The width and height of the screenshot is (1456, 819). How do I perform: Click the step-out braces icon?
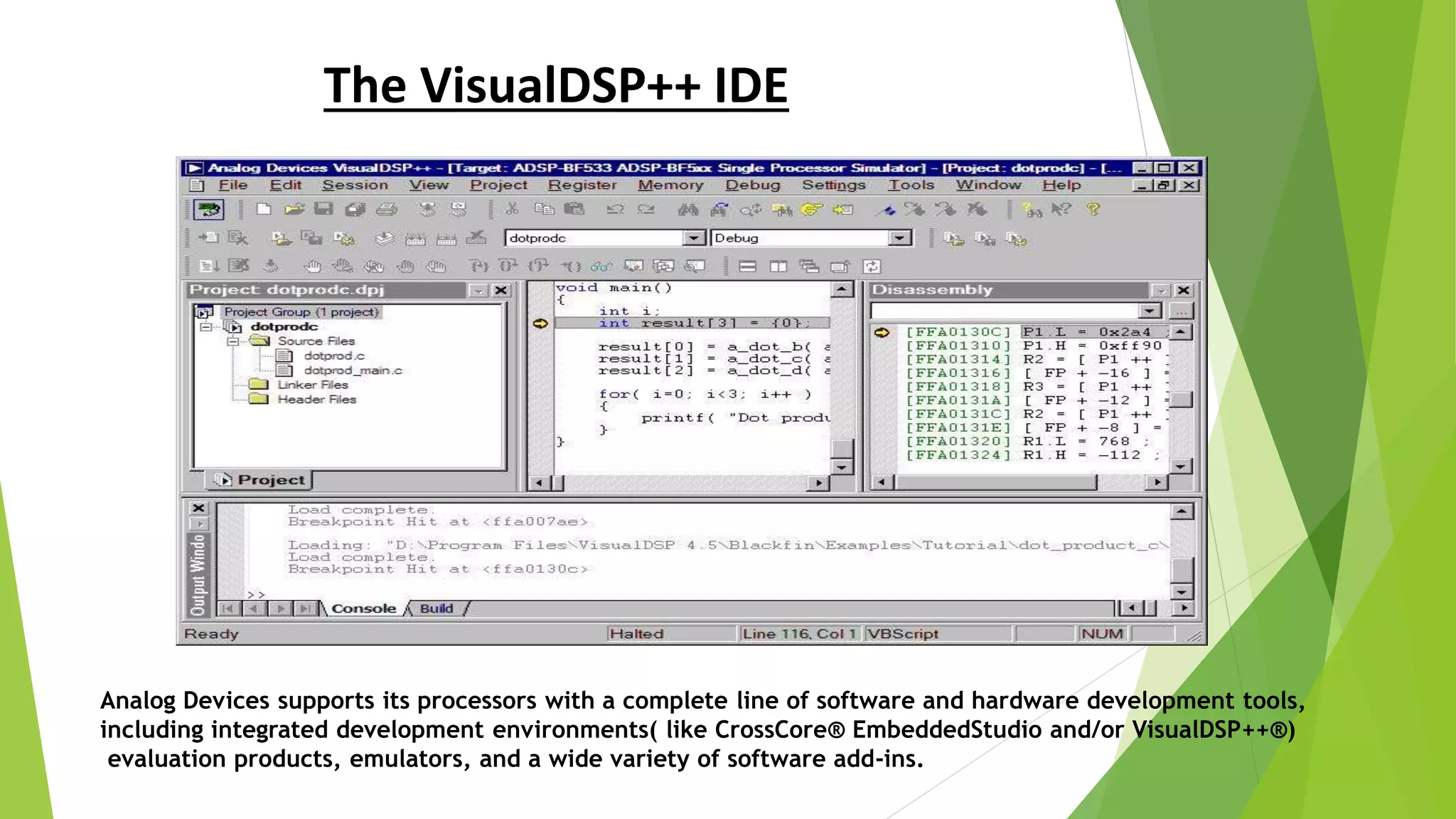(539, 267)
